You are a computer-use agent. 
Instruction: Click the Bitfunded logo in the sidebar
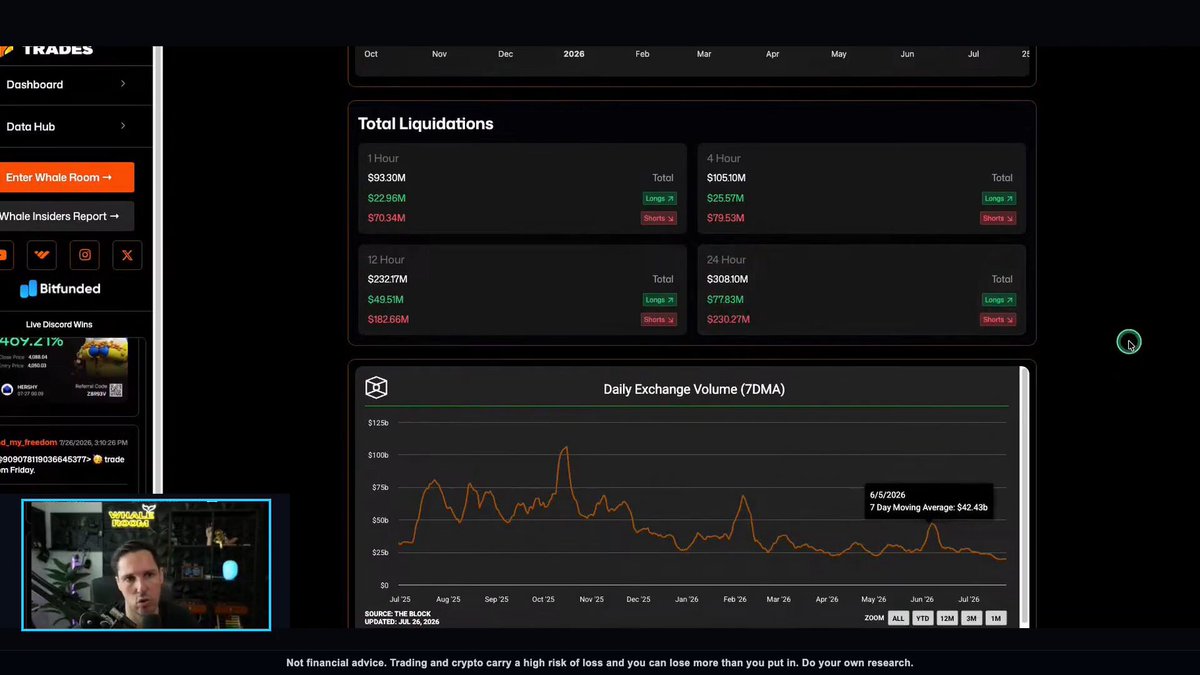tap(60, 289)
